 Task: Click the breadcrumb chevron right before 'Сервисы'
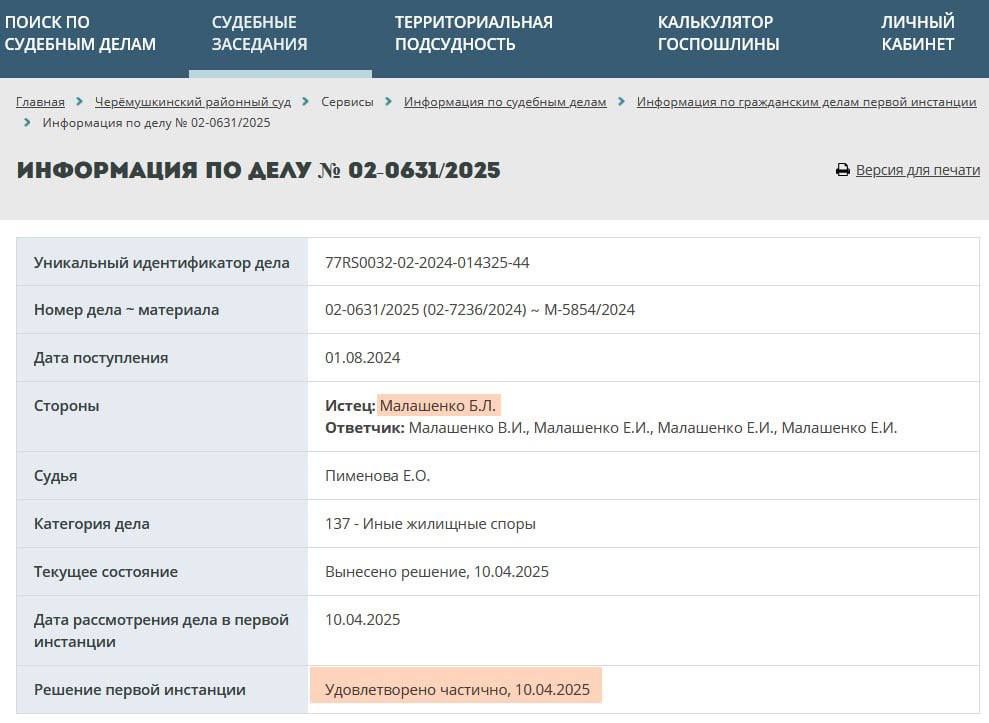[x=306, y=102]
